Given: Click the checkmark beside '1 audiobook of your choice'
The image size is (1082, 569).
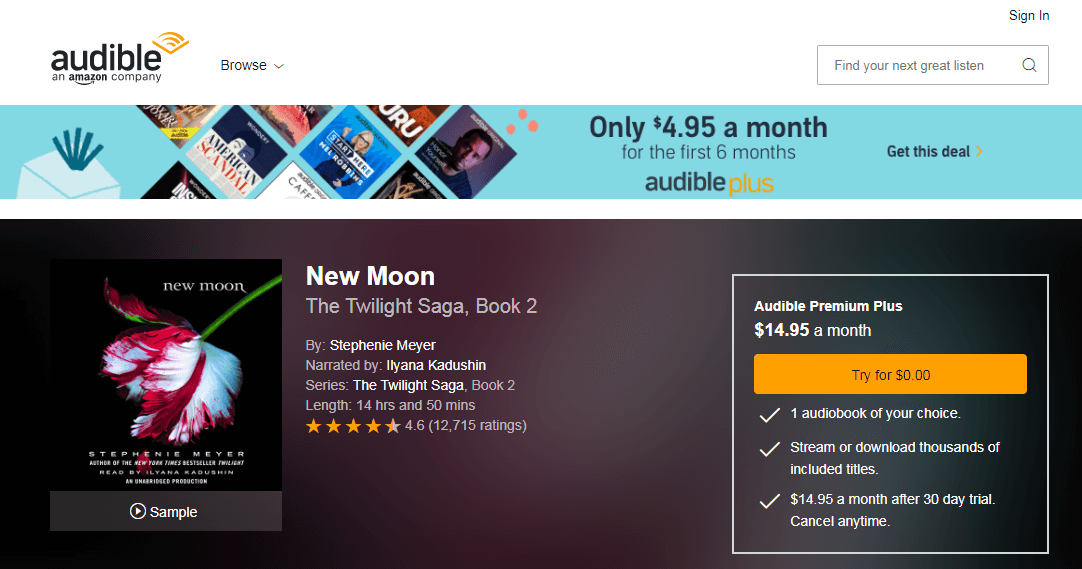Looking at the screenshot, I should tap(769, 415).
